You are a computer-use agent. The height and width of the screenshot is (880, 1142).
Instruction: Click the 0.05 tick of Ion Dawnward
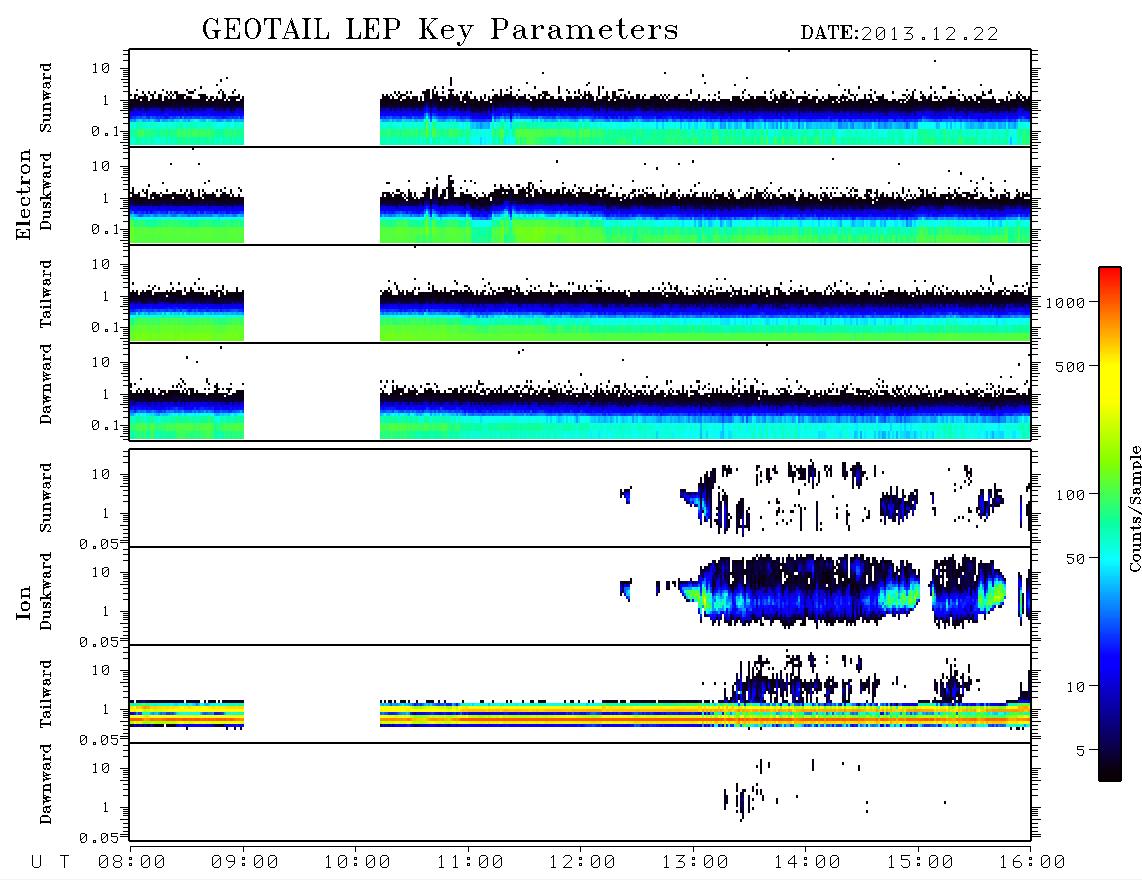[98, 838]
